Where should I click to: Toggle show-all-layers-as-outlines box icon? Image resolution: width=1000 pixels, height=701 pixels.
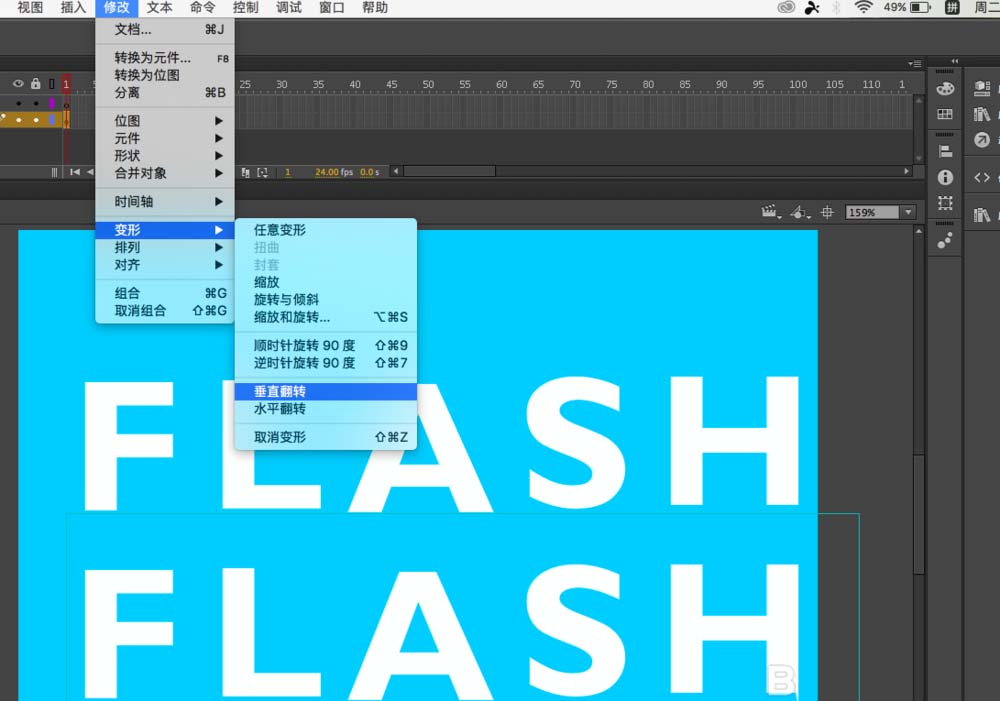(x=52, y=84)
